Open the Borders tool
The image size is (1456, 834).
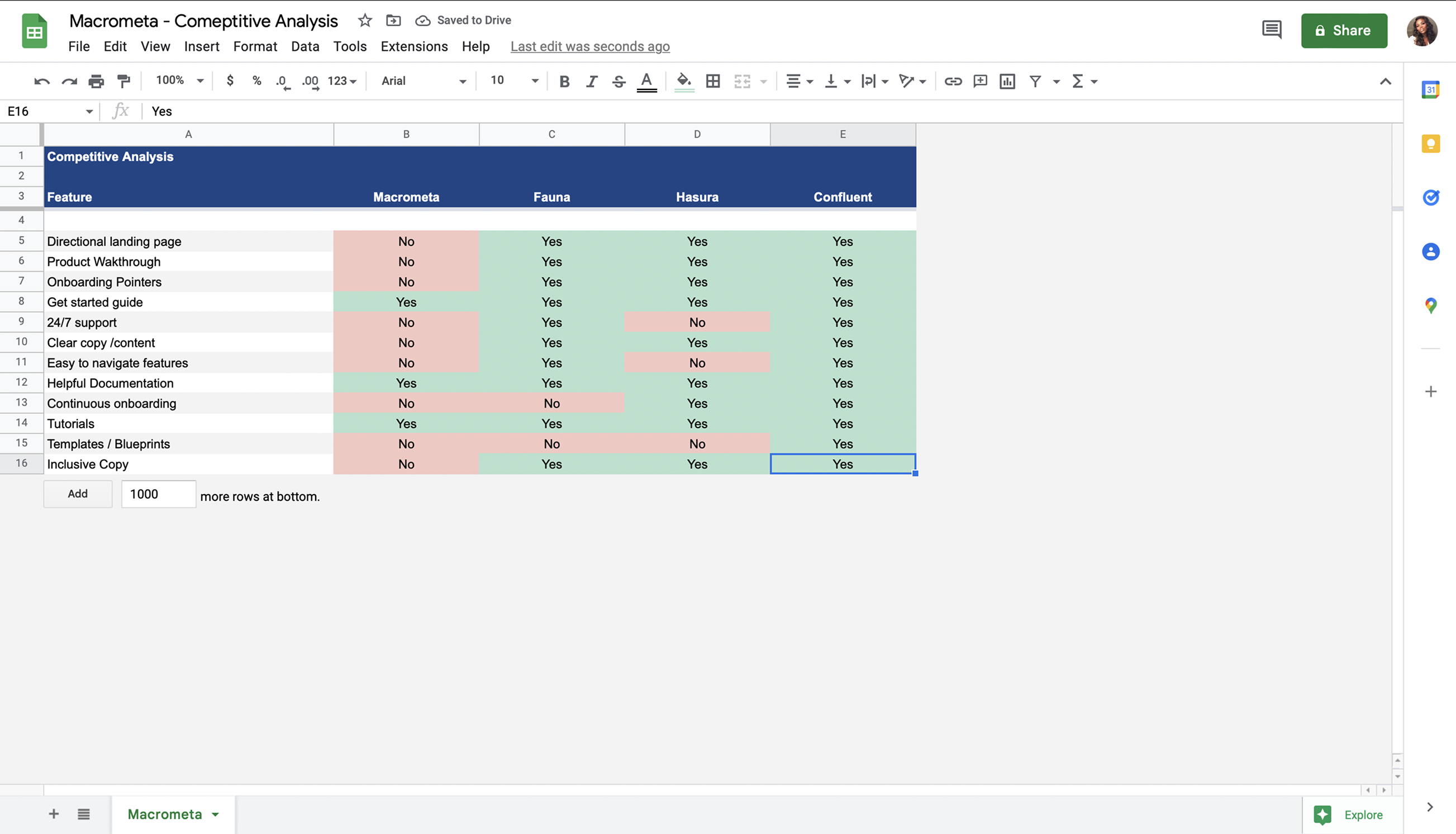click(713, 82)
